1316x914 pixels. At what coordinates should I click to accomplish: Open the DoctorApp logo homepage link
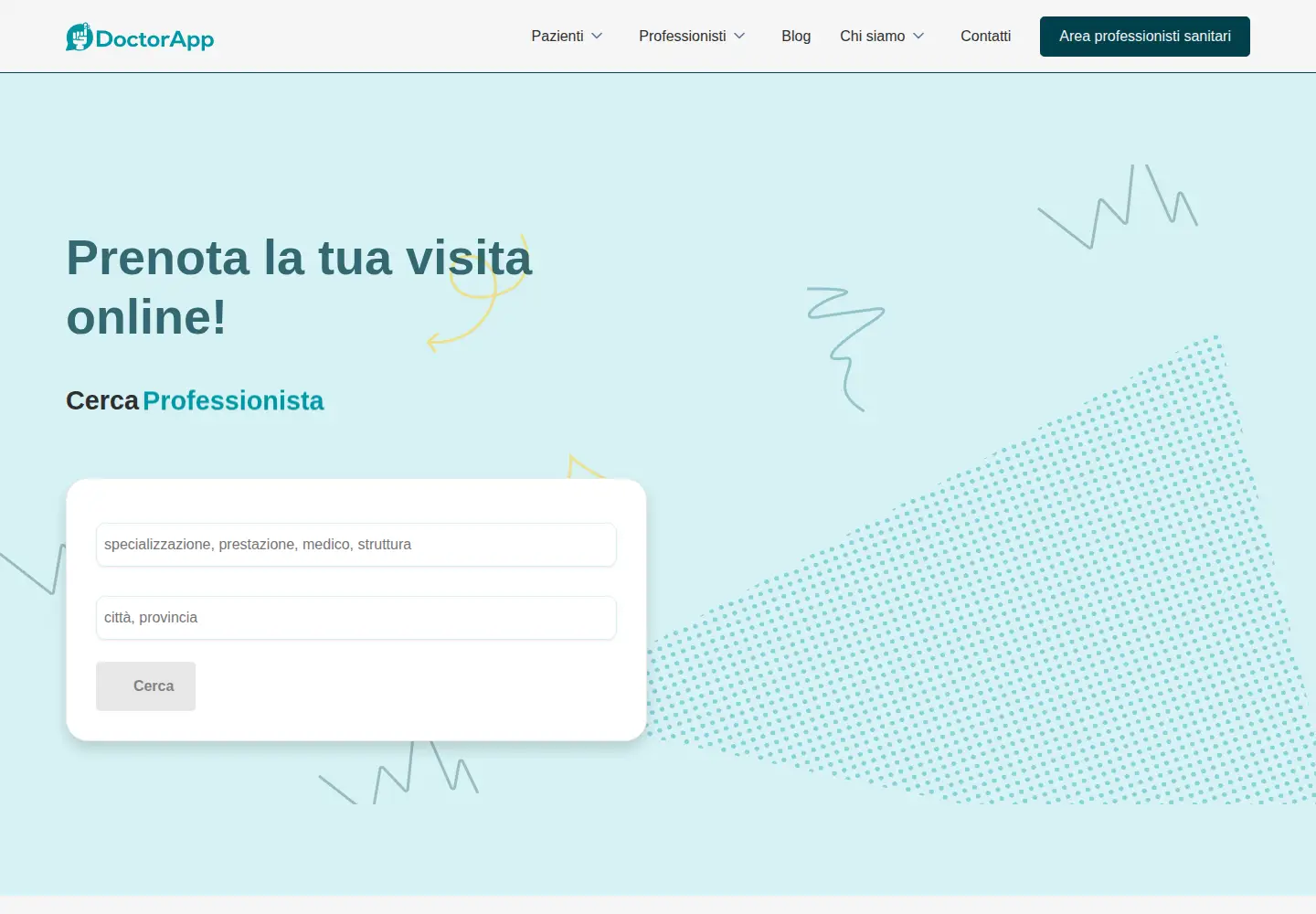140,37
